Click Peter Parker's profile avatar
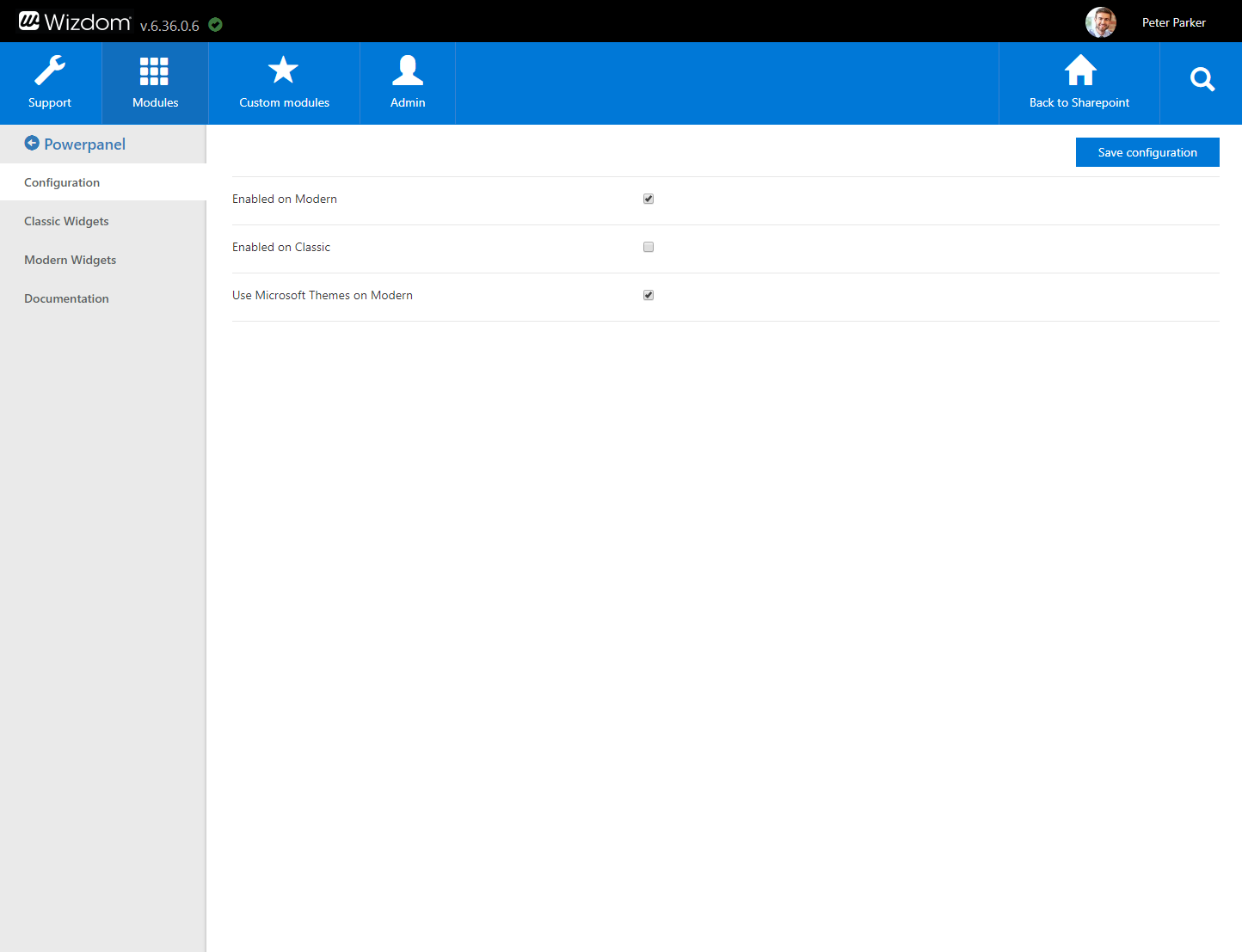Viewport: 1242px width, 952px height. click(1101, 22)
